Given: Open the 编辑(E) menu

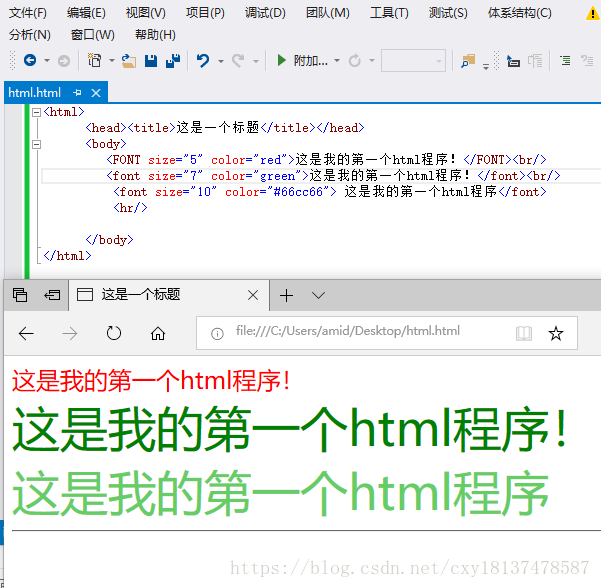Looking at the screenshot, I should point(86,13).
